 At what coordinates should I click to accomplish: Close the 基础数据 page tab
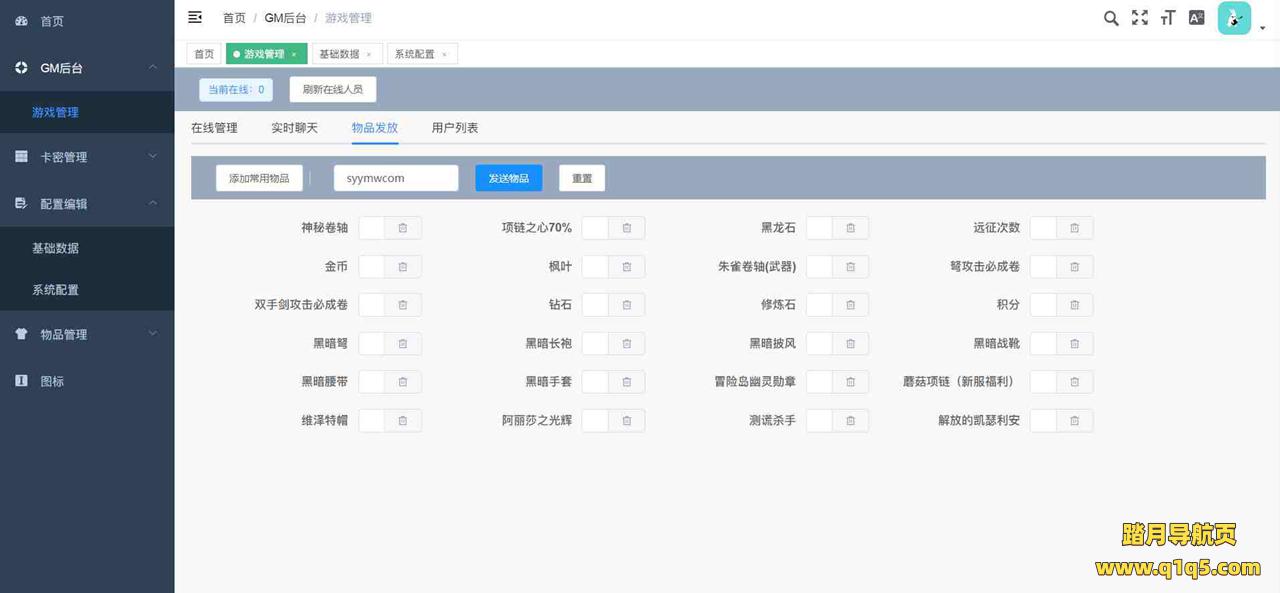click(x=369, y=55)
